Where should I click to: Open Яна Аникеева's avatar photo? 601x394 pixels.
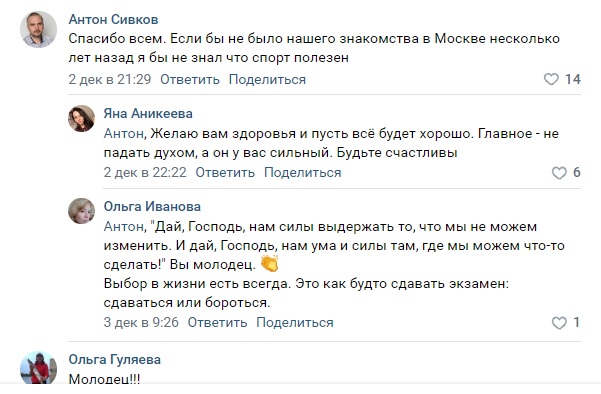point(81,118)
